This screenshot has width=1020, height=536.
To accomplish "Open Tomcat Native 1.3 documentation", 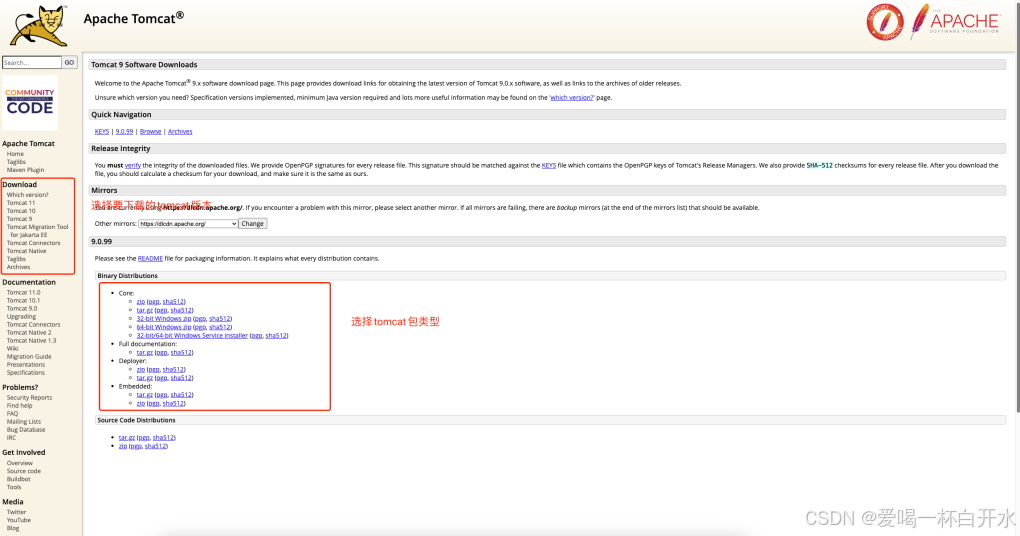I will [x=31, y=340].
